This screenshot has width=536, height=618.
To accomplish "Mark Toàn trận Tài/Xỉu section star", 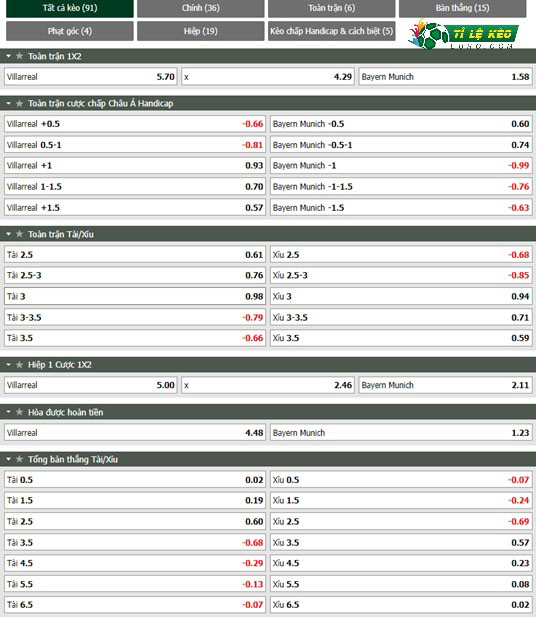I will pos(19,235).
